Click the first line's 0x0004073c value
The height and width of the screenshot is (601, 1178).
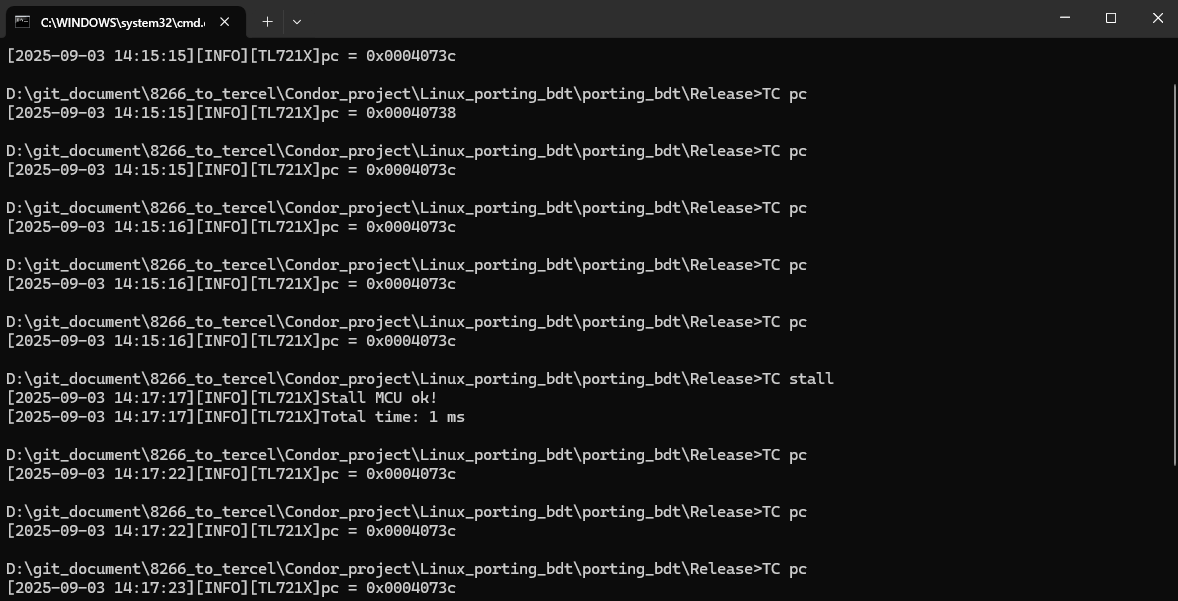click(410, 56)
